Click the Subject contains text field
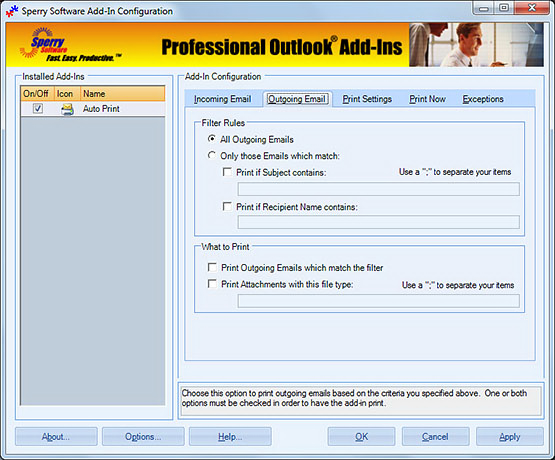 pyautogui.click(x=378, y=189)
